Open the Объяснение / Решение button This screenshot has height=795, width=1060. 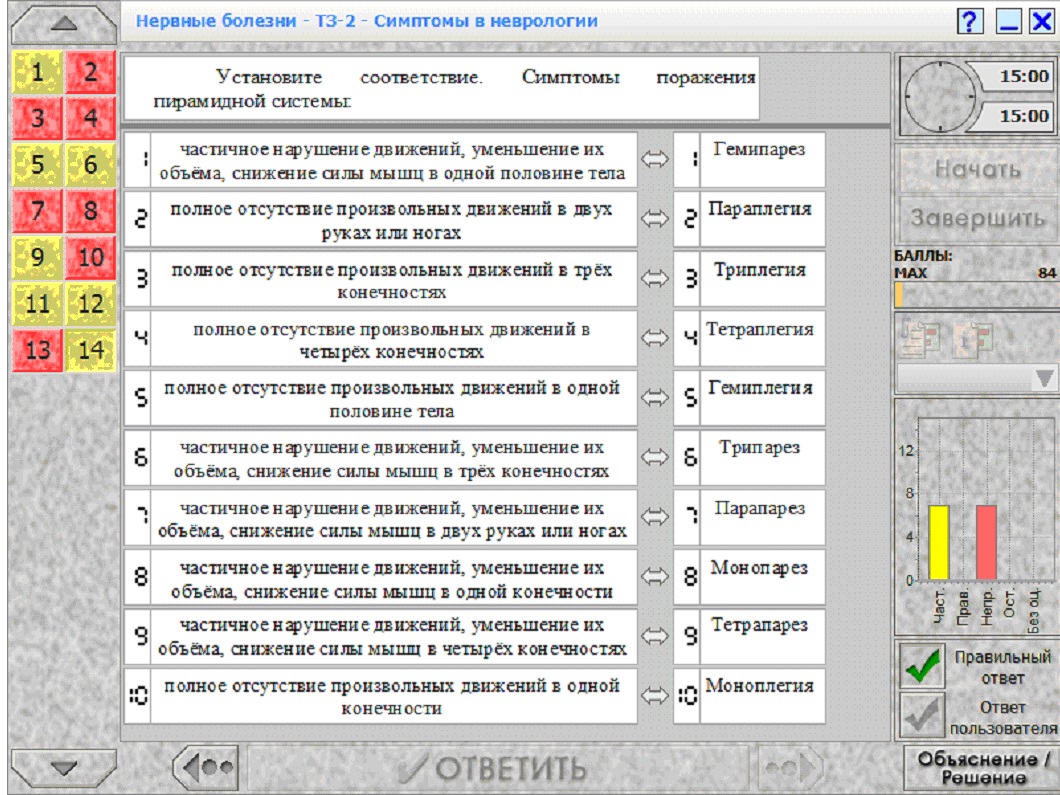982,768
